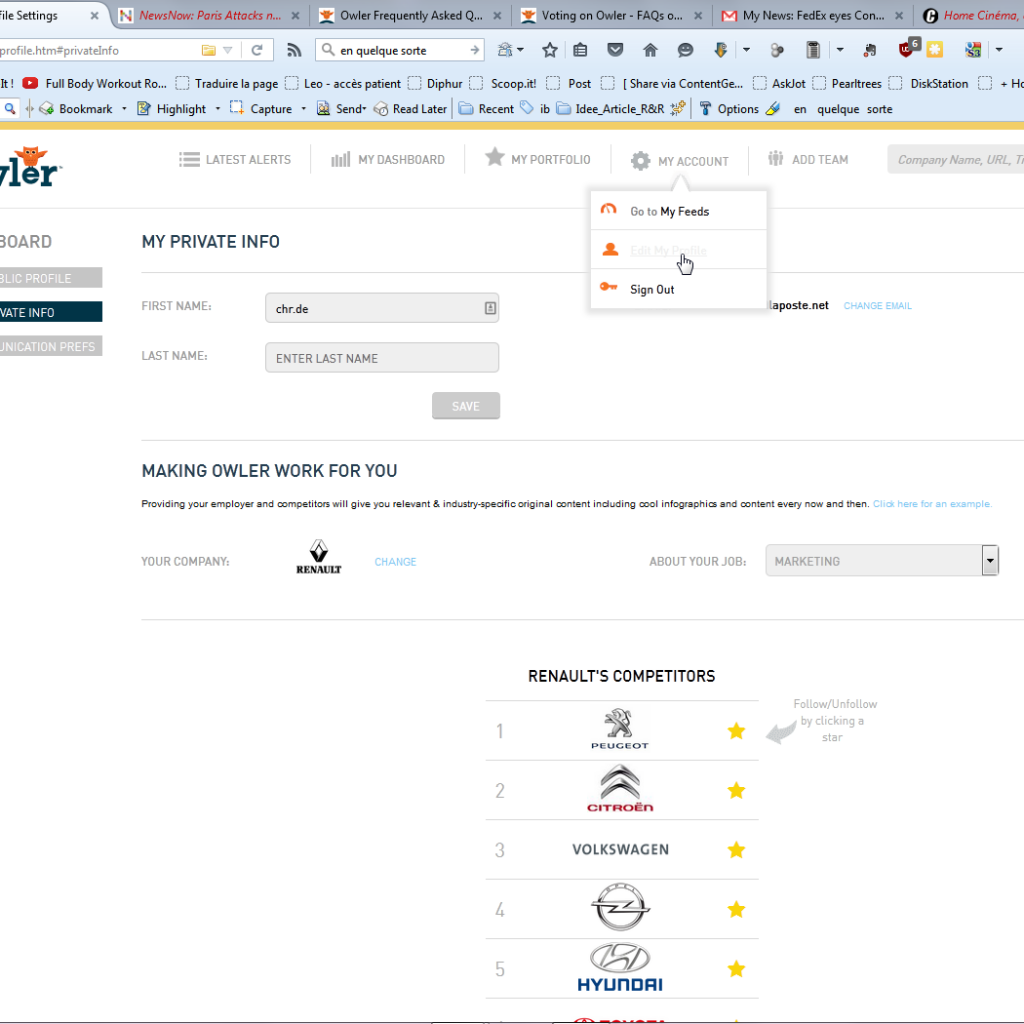Click CHANGE link next to Renault
Screen dimensions: 1024x1024
tap(395, 562)
